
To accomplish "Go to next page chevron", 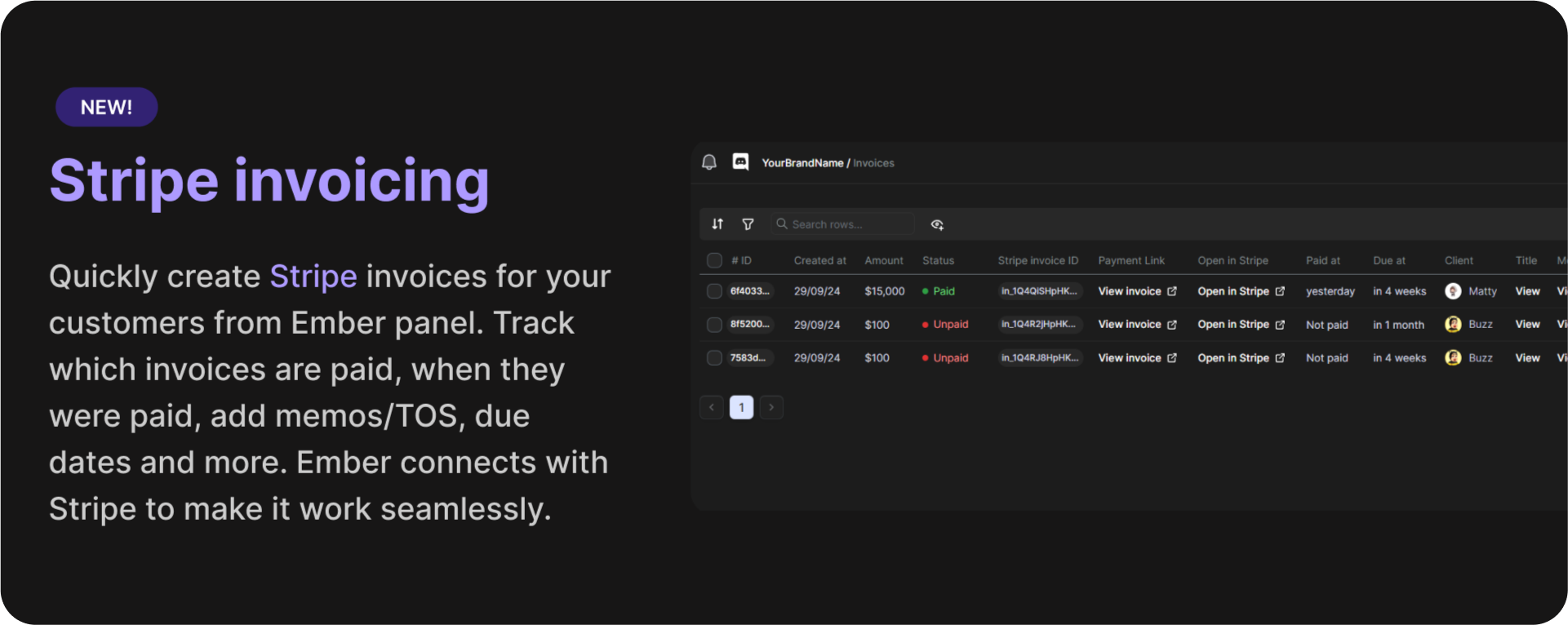I will [771, 407].
